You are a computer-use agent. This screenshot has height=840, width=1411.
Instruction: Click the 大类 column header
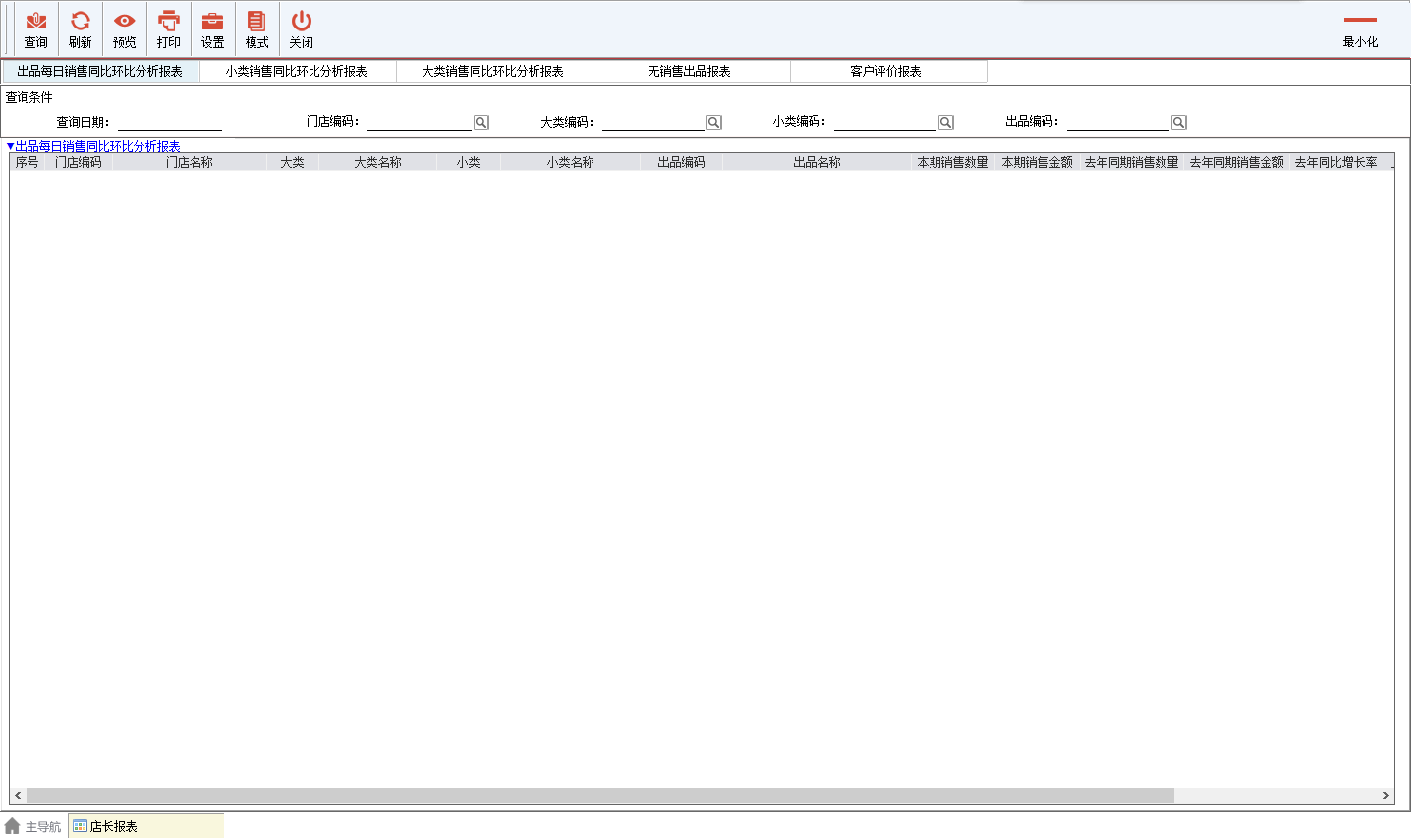(x=293, y=162)
